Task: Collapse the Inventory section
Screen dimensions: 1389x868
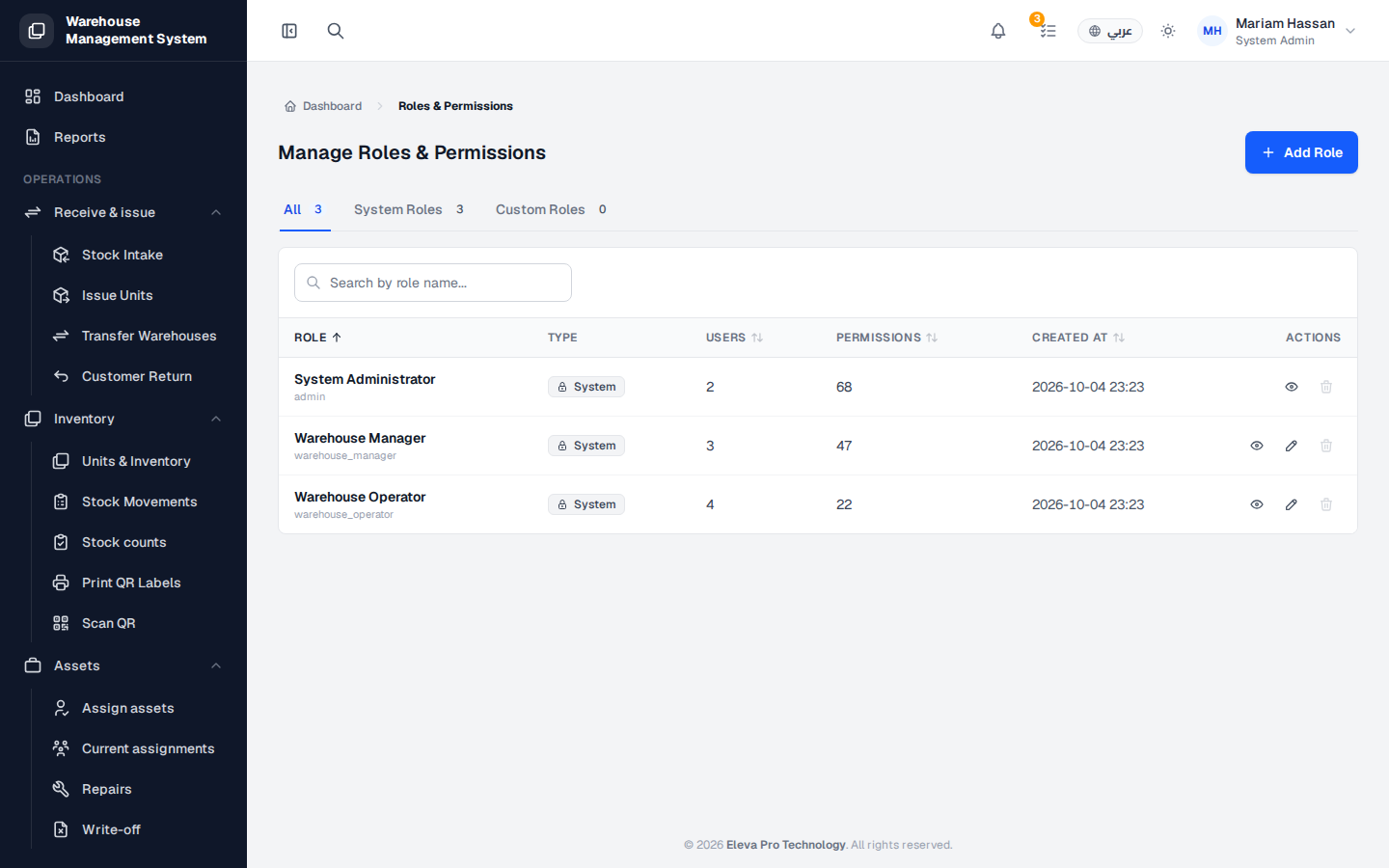Action: pyautogui.click(x=123, y=419)
